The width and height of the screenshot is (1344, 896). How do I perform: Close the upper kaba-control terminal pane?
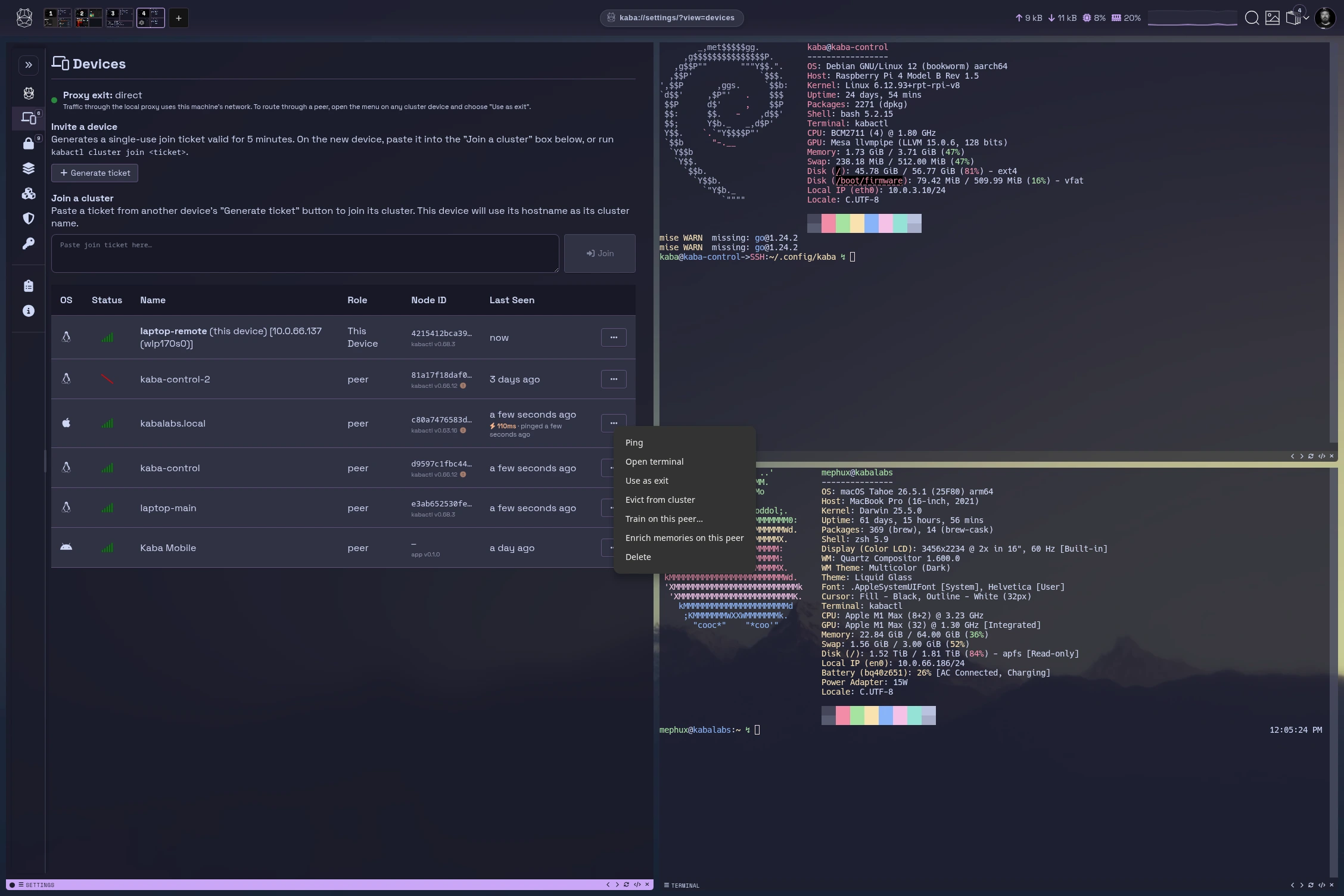tap(1331, 456)
